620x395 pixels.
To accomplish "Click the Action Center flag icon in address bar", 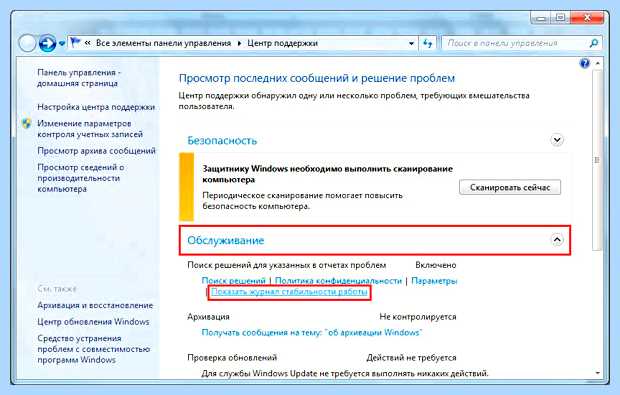I will coord(75,42).
